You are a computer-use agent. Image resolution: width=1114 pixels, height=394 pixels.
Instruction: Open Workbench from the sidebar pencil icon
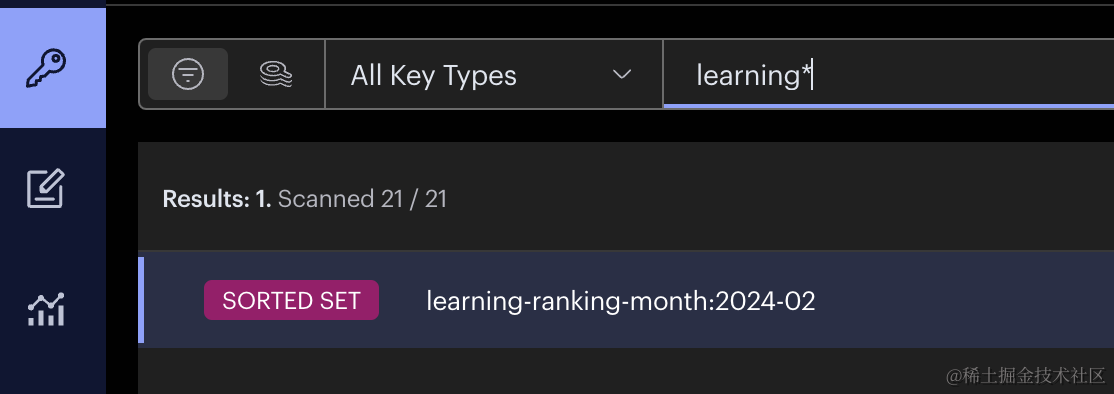pyautogui.click(x=46, y=188)
